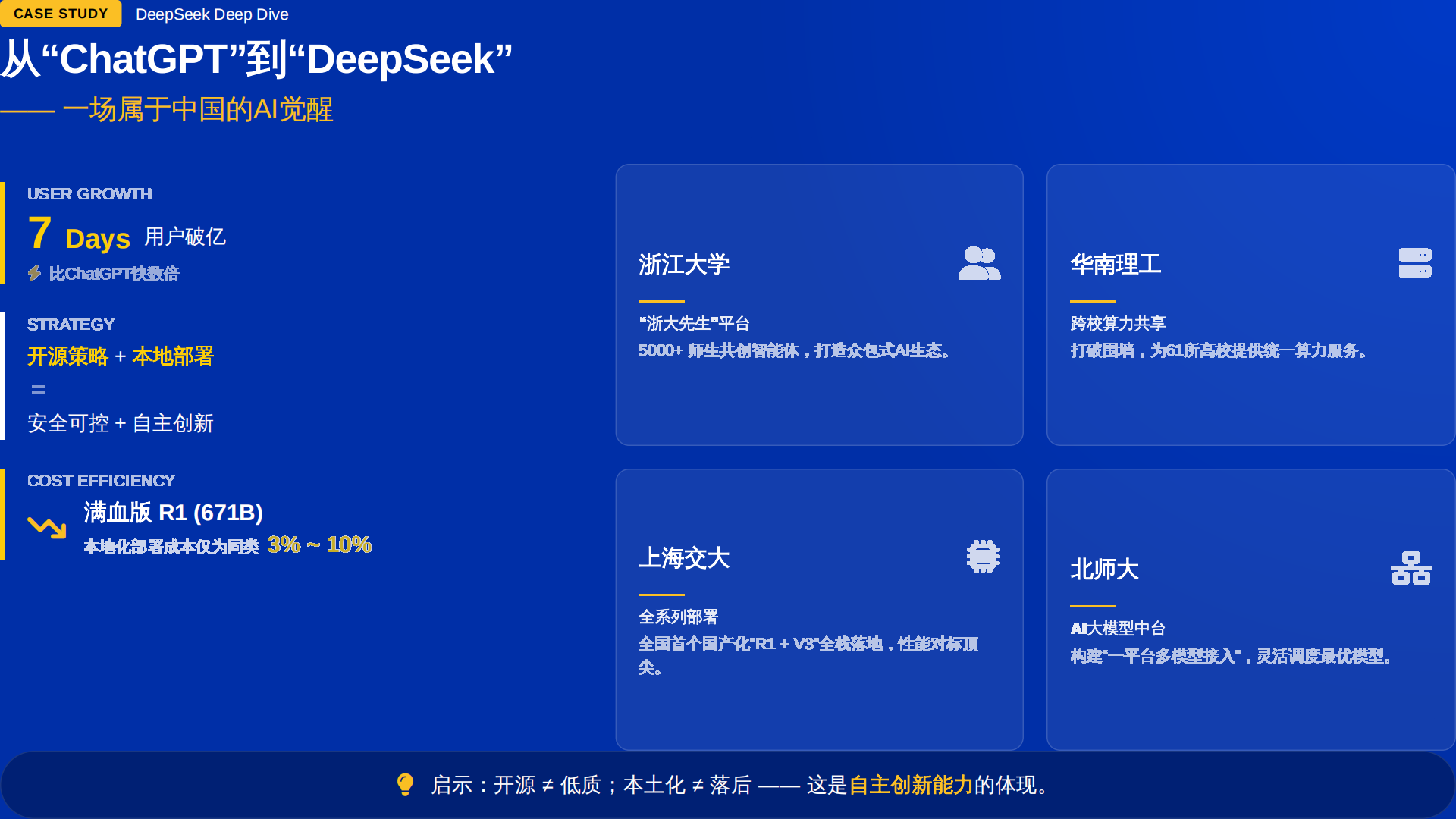The image size is (1456, 819).
Task: Open the 浙江大学 card
Action: [x=819, y=303]
